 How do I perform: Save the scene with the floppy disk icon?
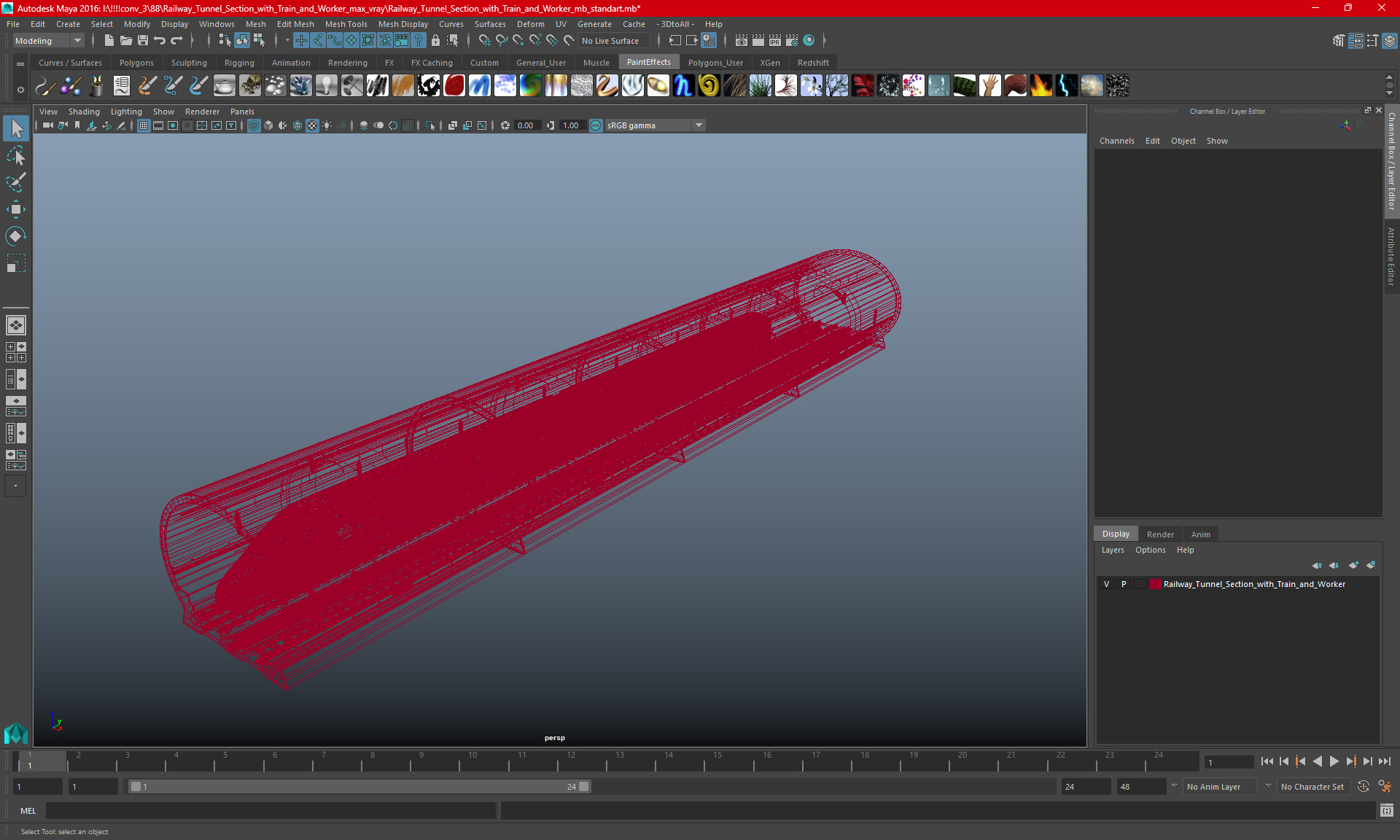[143, 41]
